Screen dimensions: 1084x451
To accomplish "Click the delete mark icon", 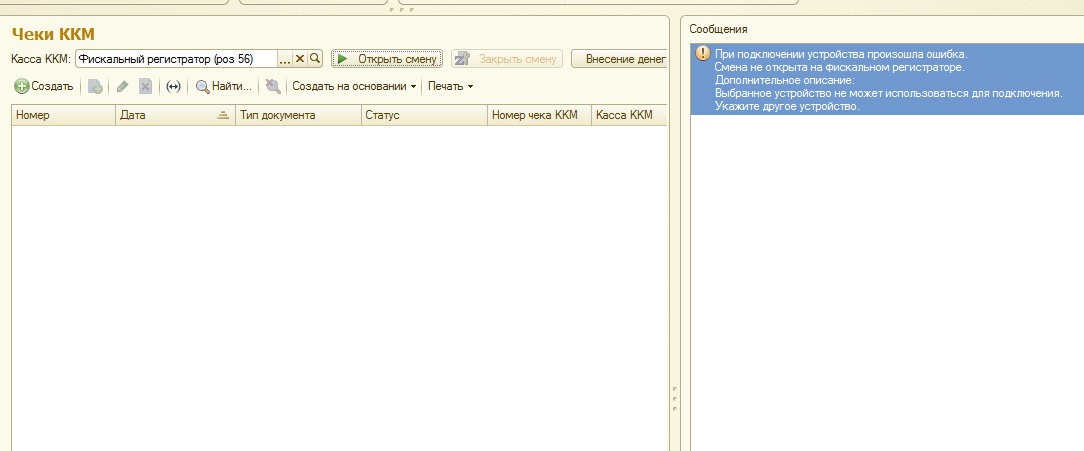I will click(x=145, y=86).
